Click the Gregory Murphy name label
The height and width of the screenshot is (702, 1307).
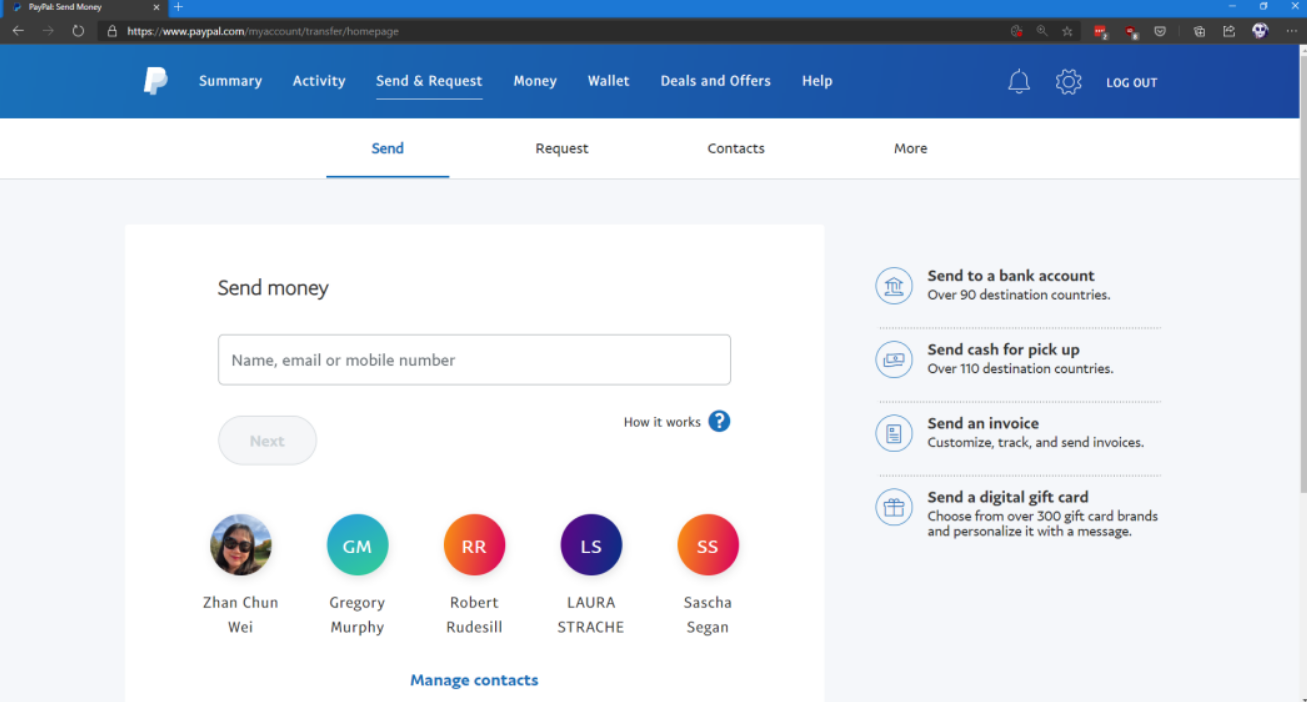pyautogui.click(x=357, y=615)
